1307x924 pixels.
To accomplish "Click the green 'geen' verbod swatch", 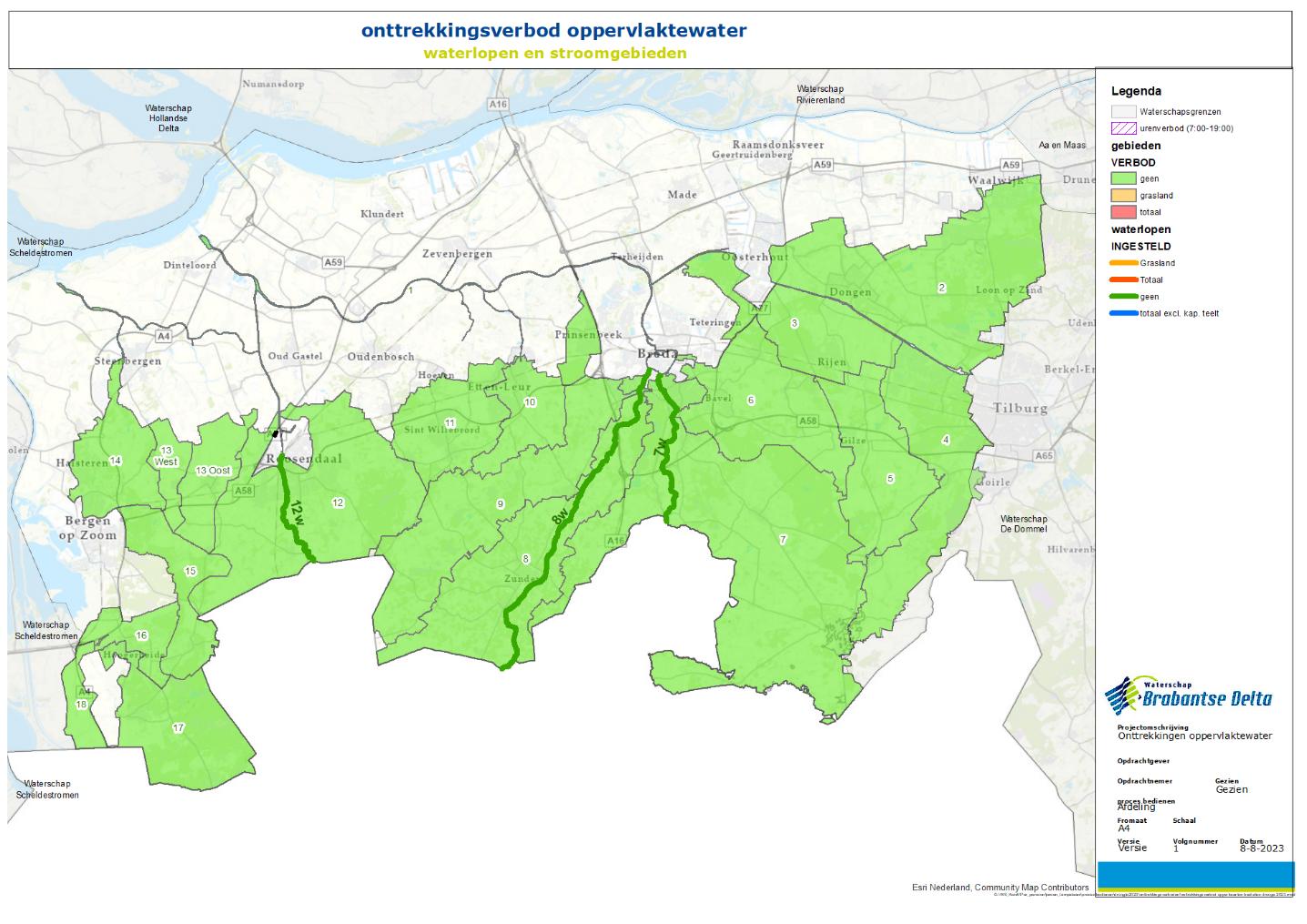I will pos(1123,179).
